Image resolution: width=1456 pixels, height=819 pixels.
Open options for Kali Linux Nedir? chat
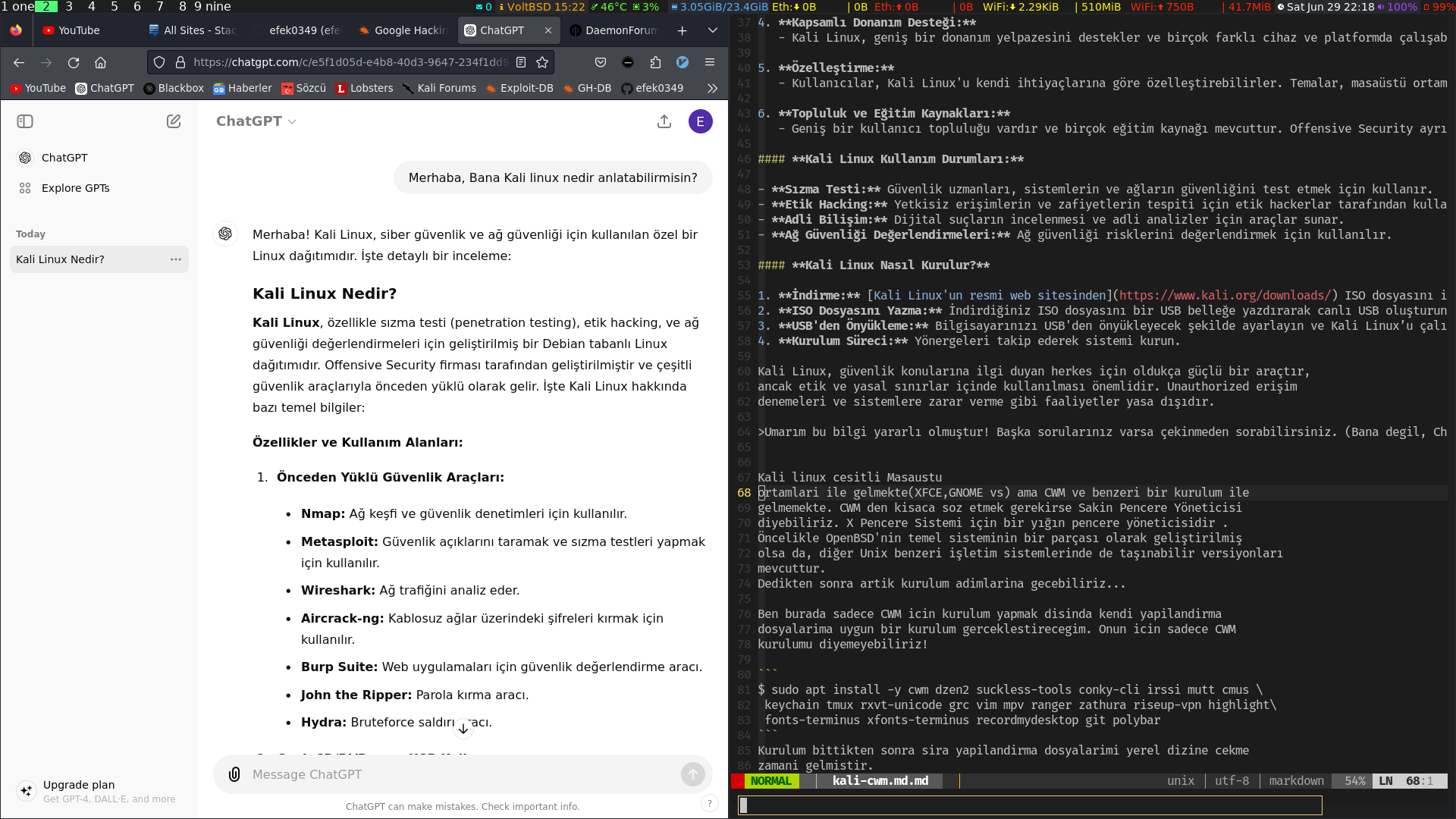pyautogui.click(x=176, y=259)
